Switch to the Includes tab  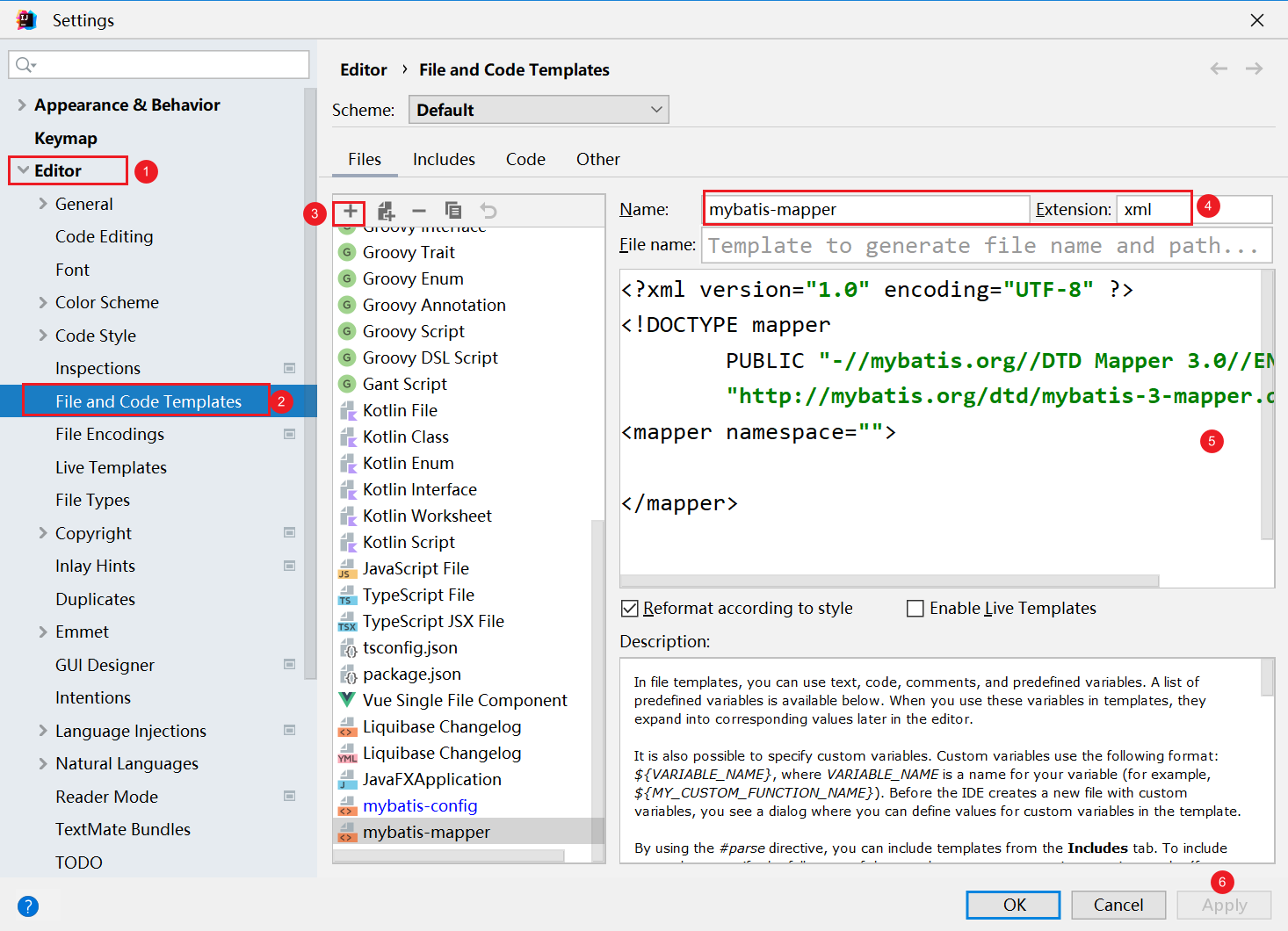pyautogui.click(x=444, y=159)
